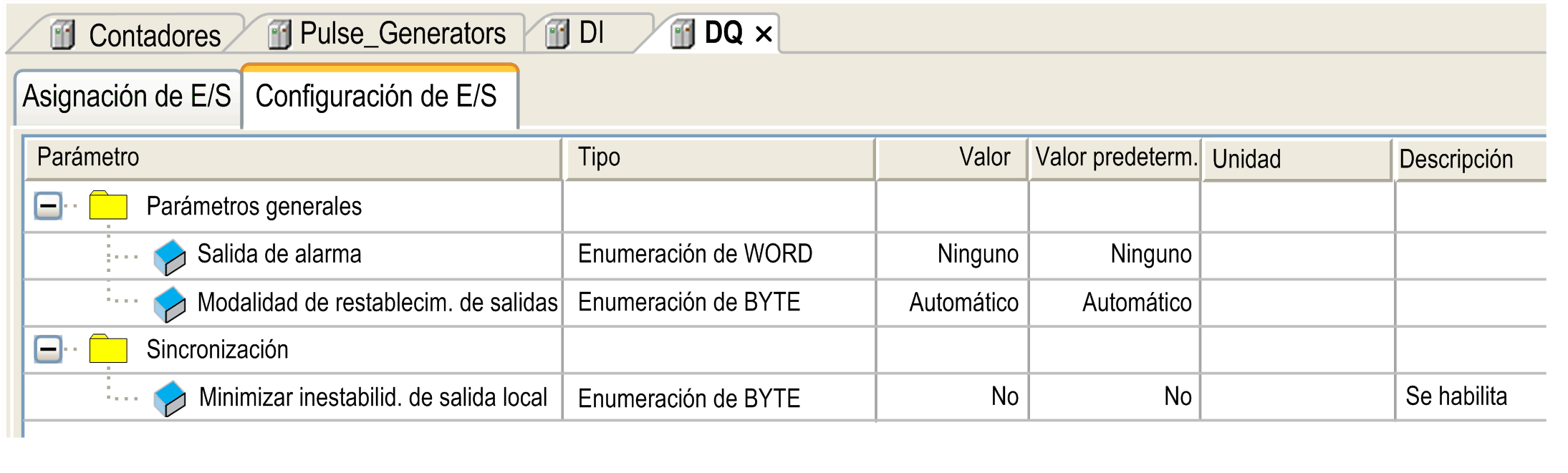Click the DQ tab module icon
Image resolution: width=1568 pixels, height=473 pixels.
click(x=683, y=34)
